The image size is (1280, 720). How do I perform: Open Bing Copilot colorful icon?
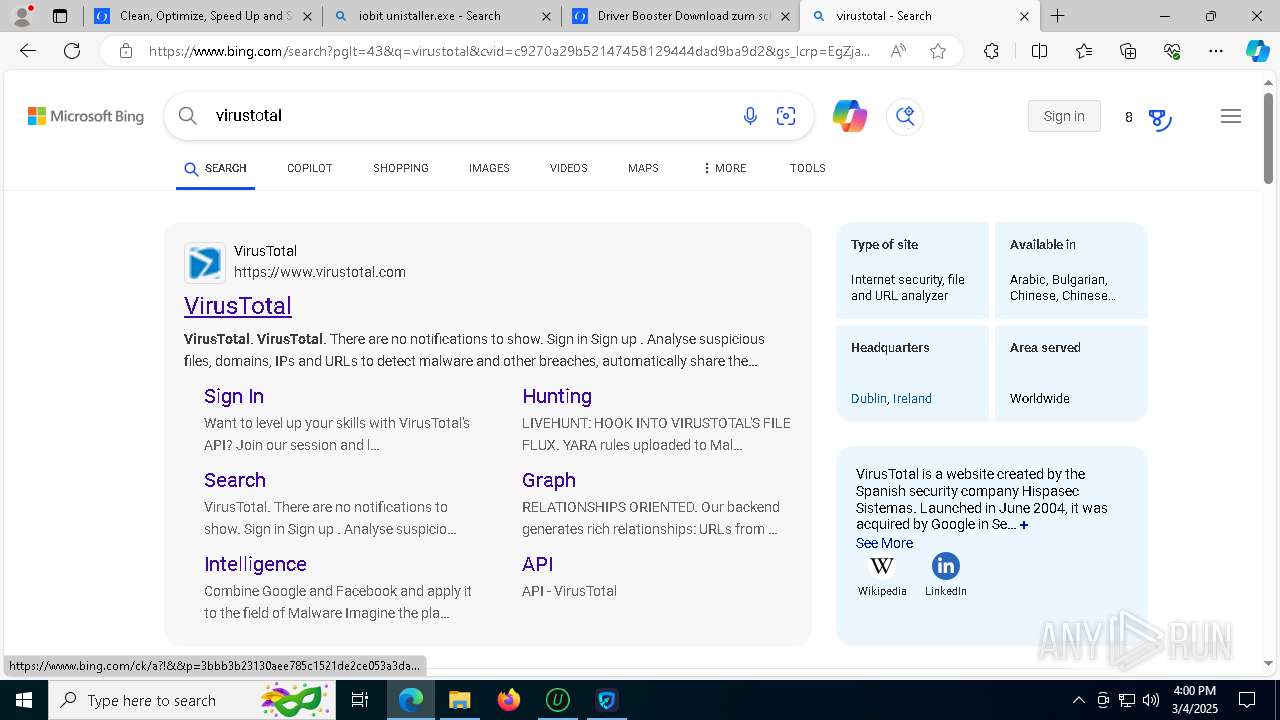tap(850, 116)
